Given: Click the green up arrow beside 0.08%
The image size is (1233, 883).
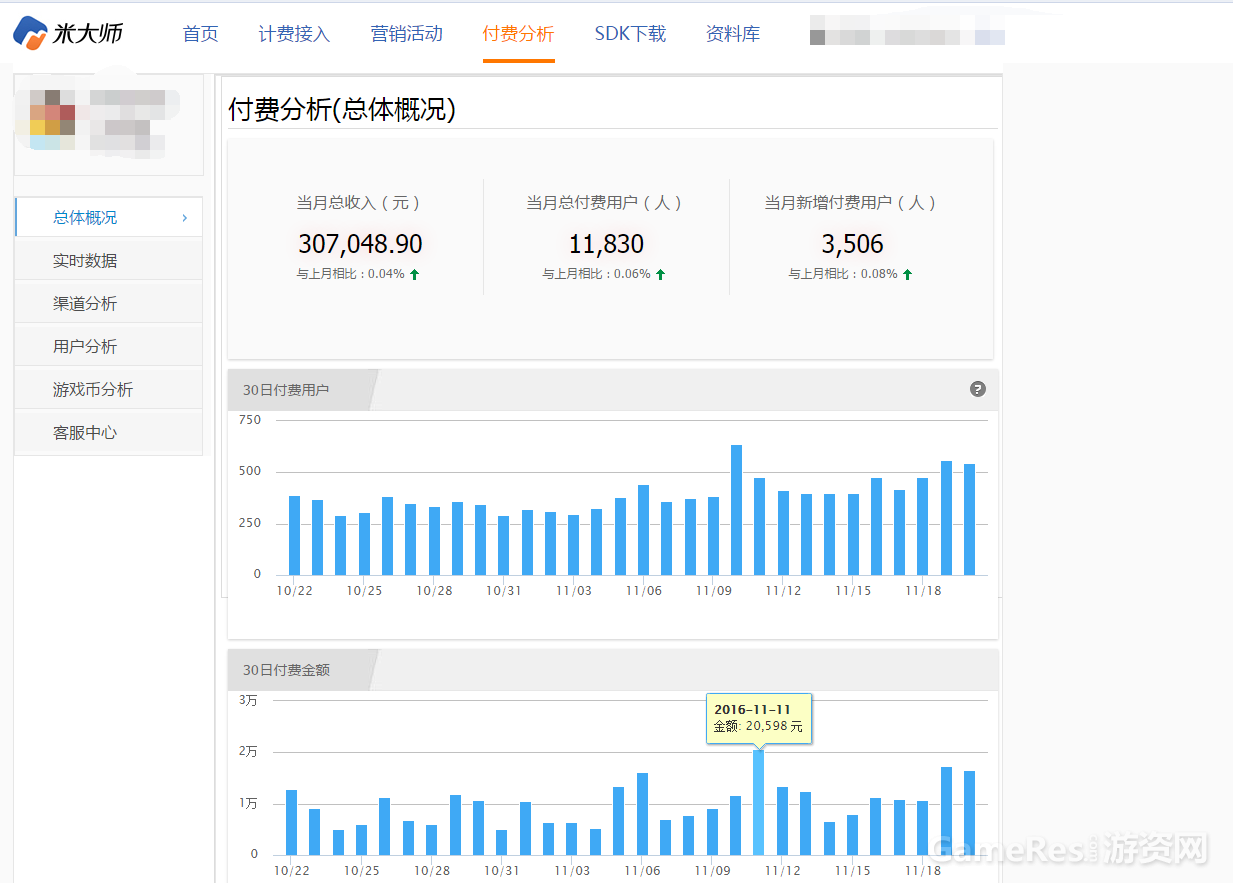Looking at the screenshot, I should coord(907,274).
